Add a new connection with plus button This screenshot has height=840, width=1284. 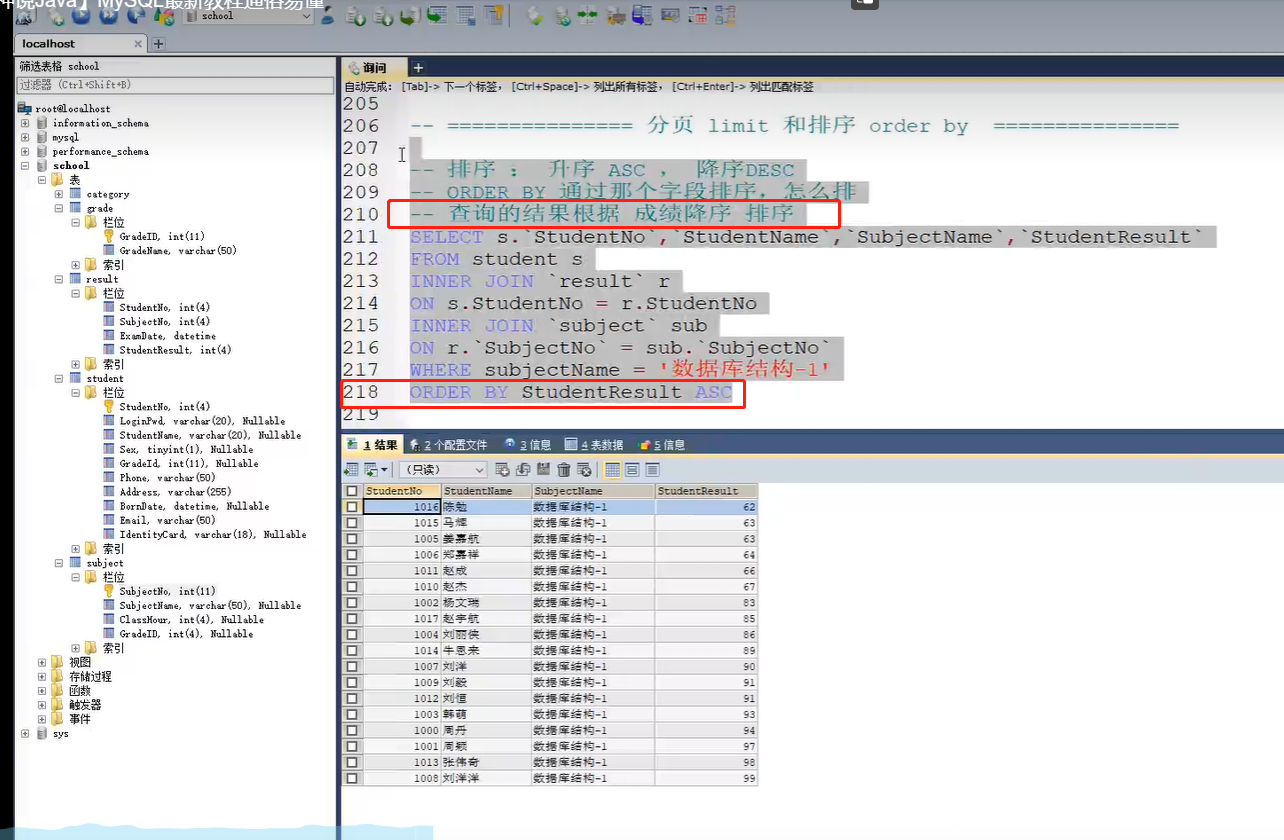pos(158,44)
